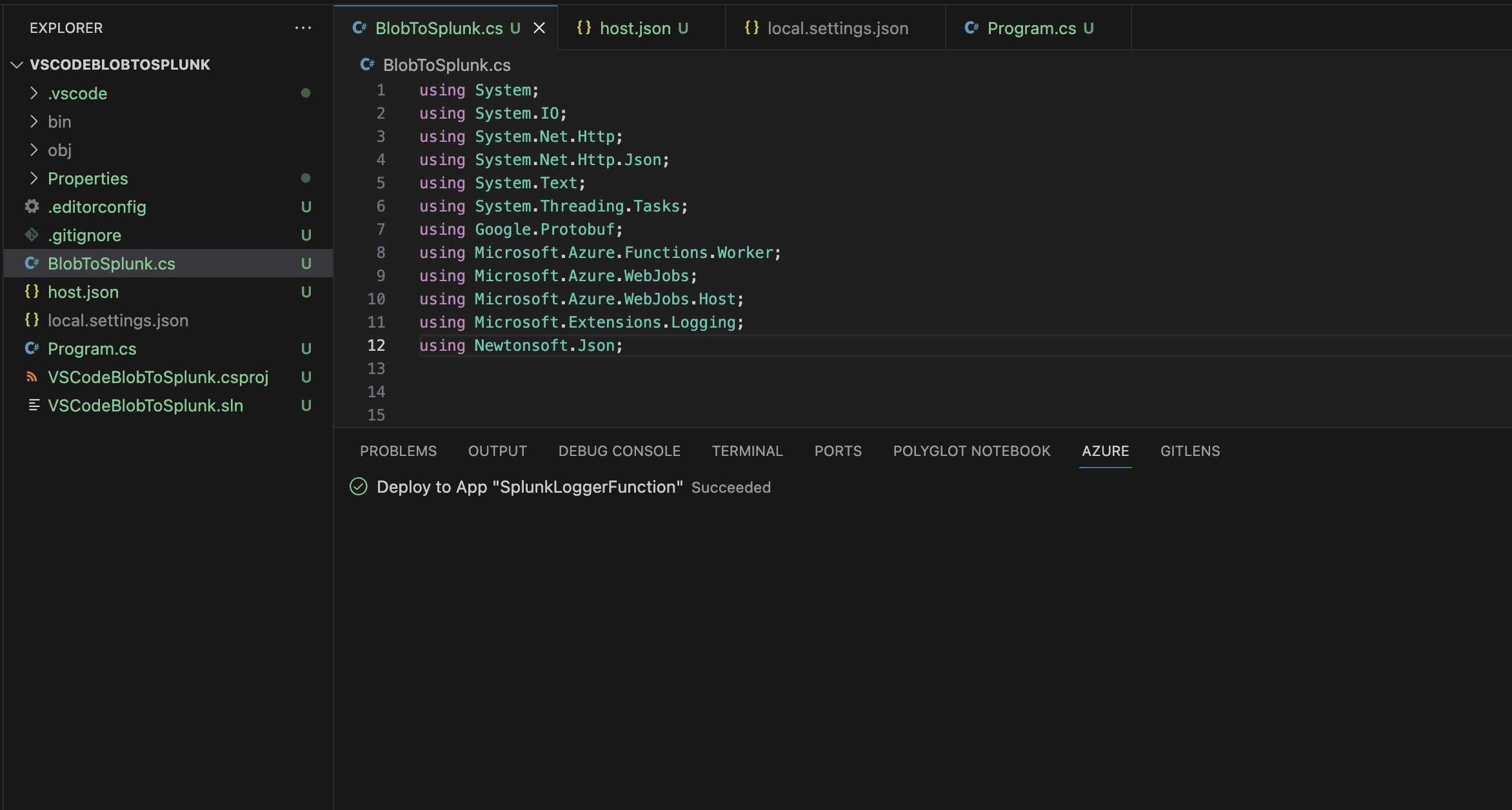Screen dimensions: 1512x810
Task: Click C# icon in the BlobToSplunk.cs breadcrumb
Action: (367, 64)
